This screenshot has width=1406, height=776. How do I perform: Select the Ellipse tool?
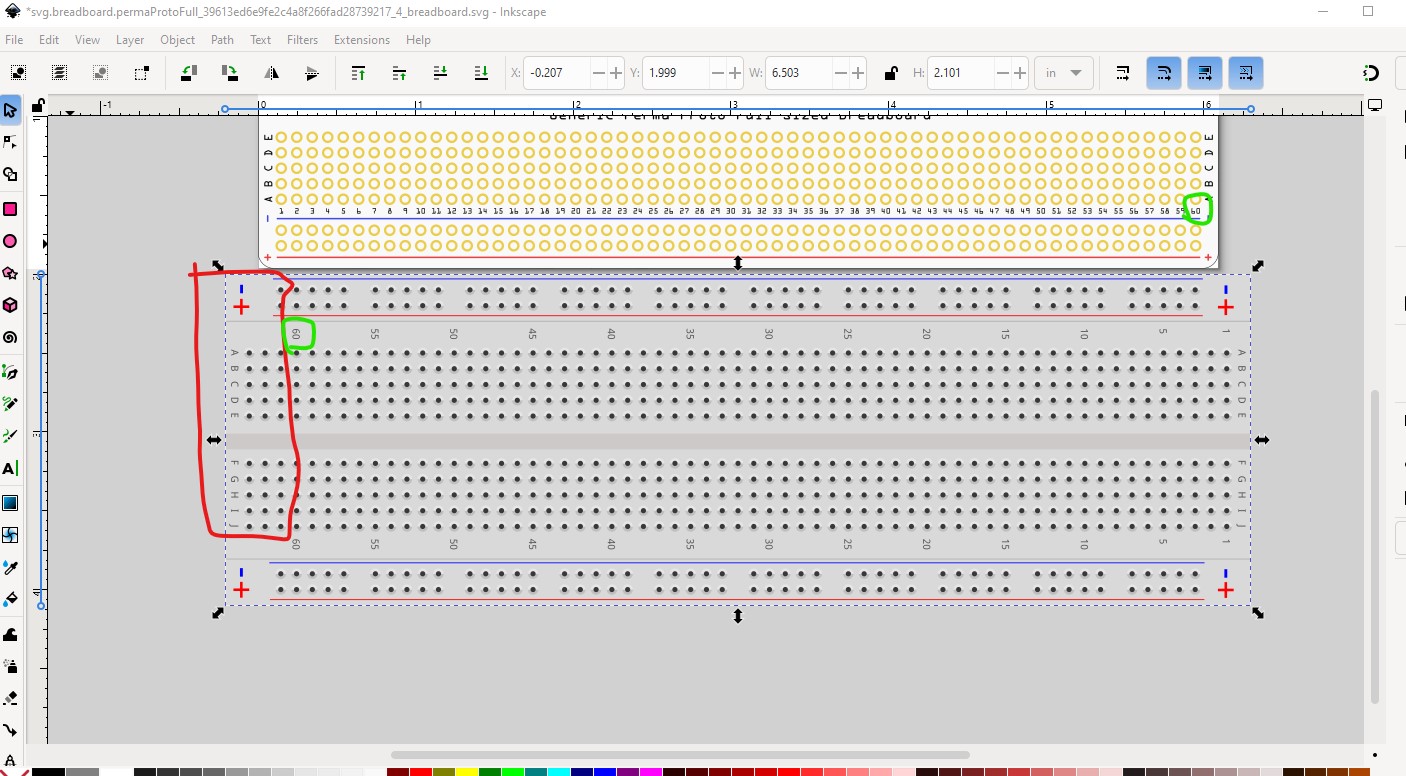[x=10, y=241]
